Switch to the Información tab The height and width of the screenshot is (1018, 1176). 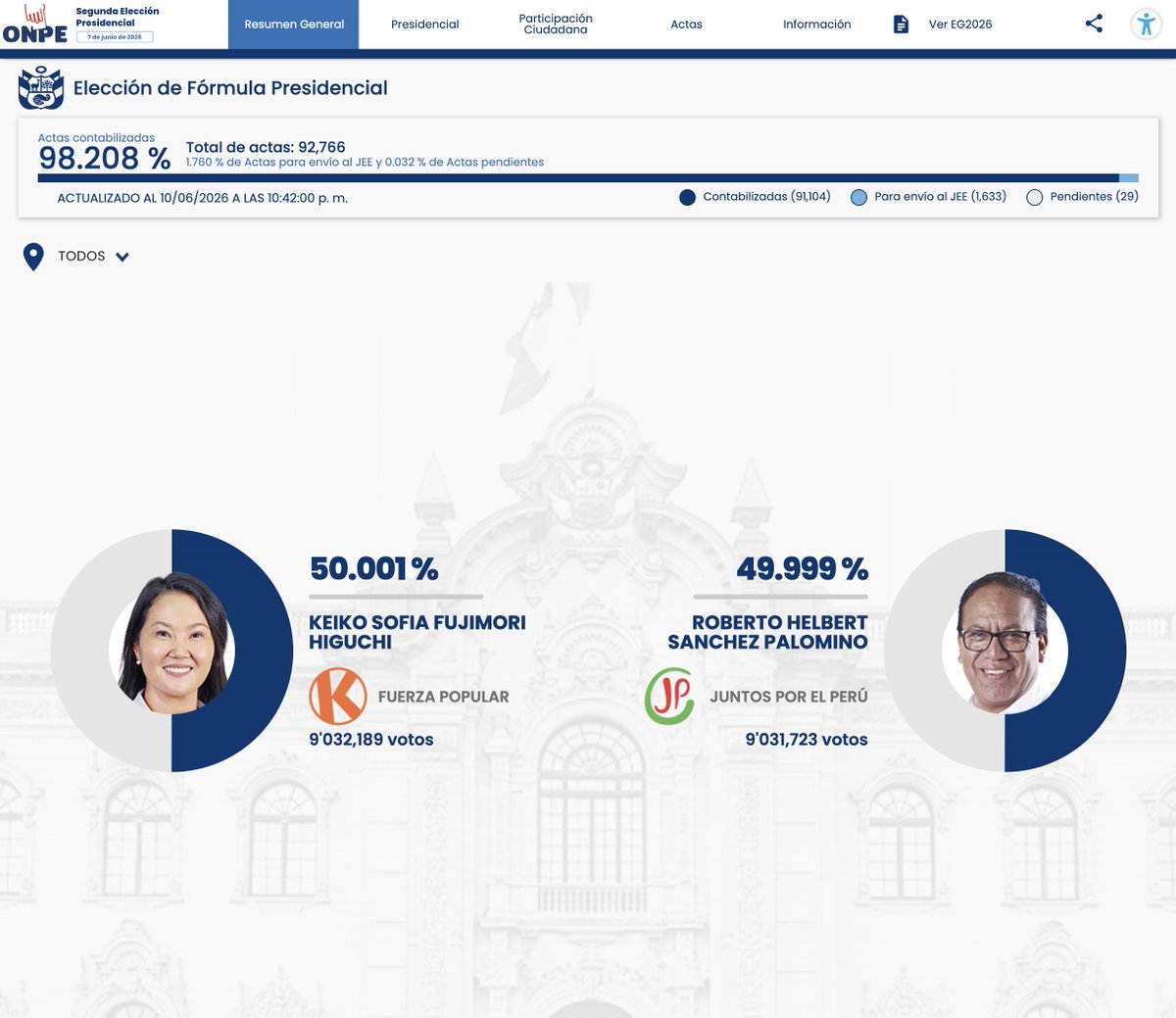point(816,24)
